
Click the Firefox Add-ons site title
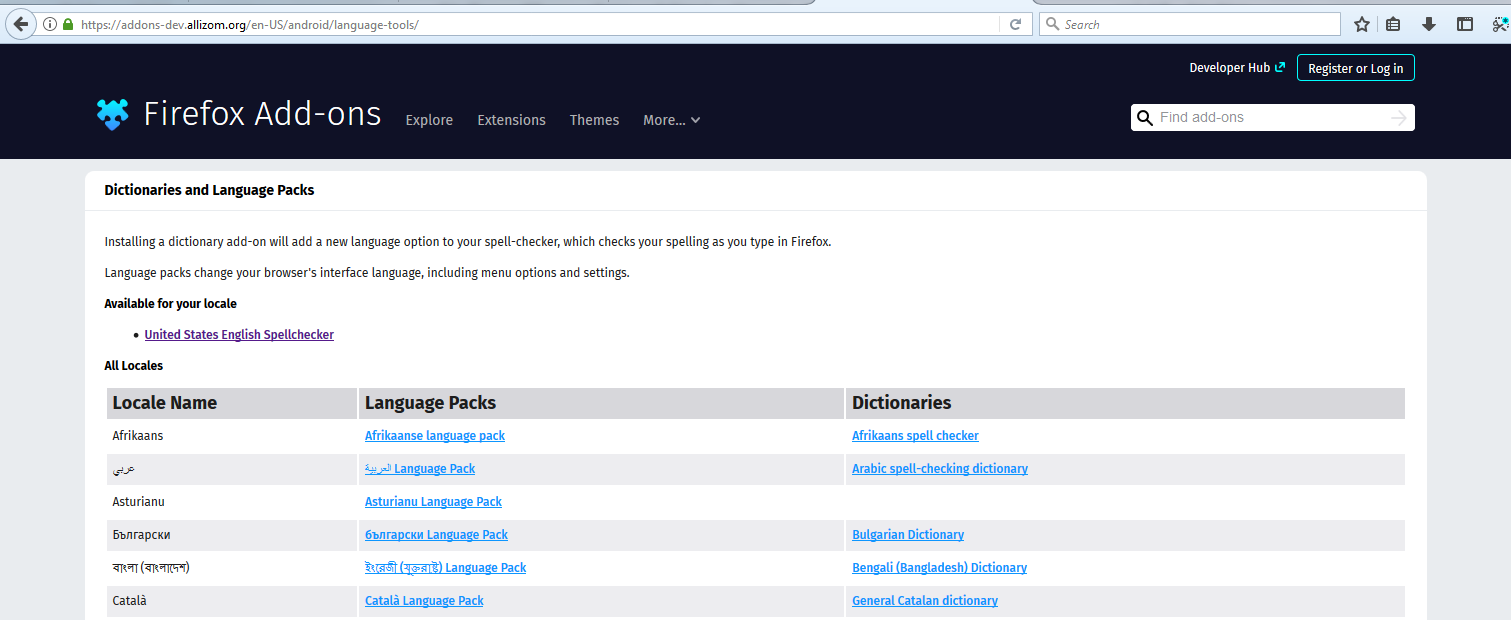(x=262, y=114)
